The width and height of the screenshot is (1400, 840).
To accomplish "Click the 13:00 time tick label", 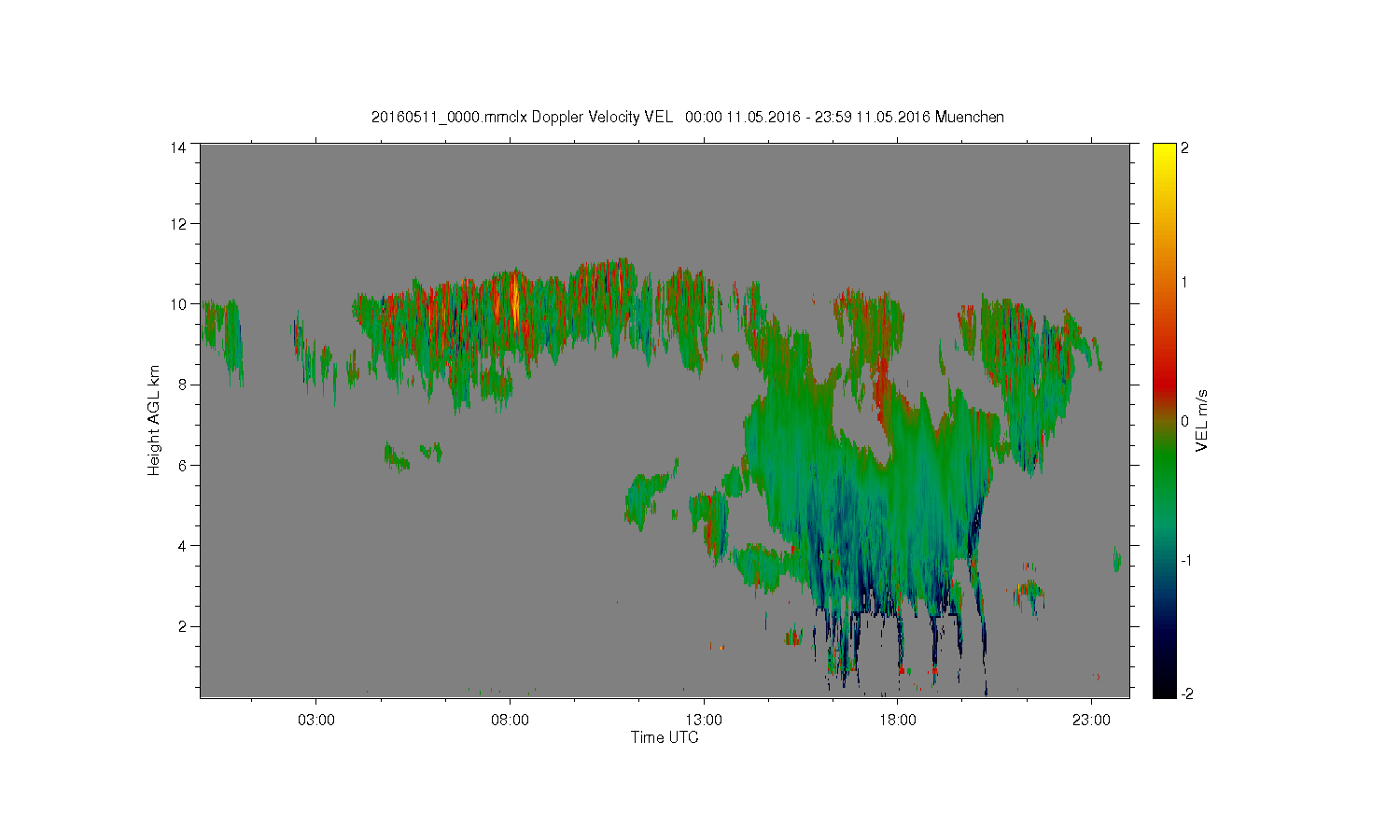I will click(704, 721).
